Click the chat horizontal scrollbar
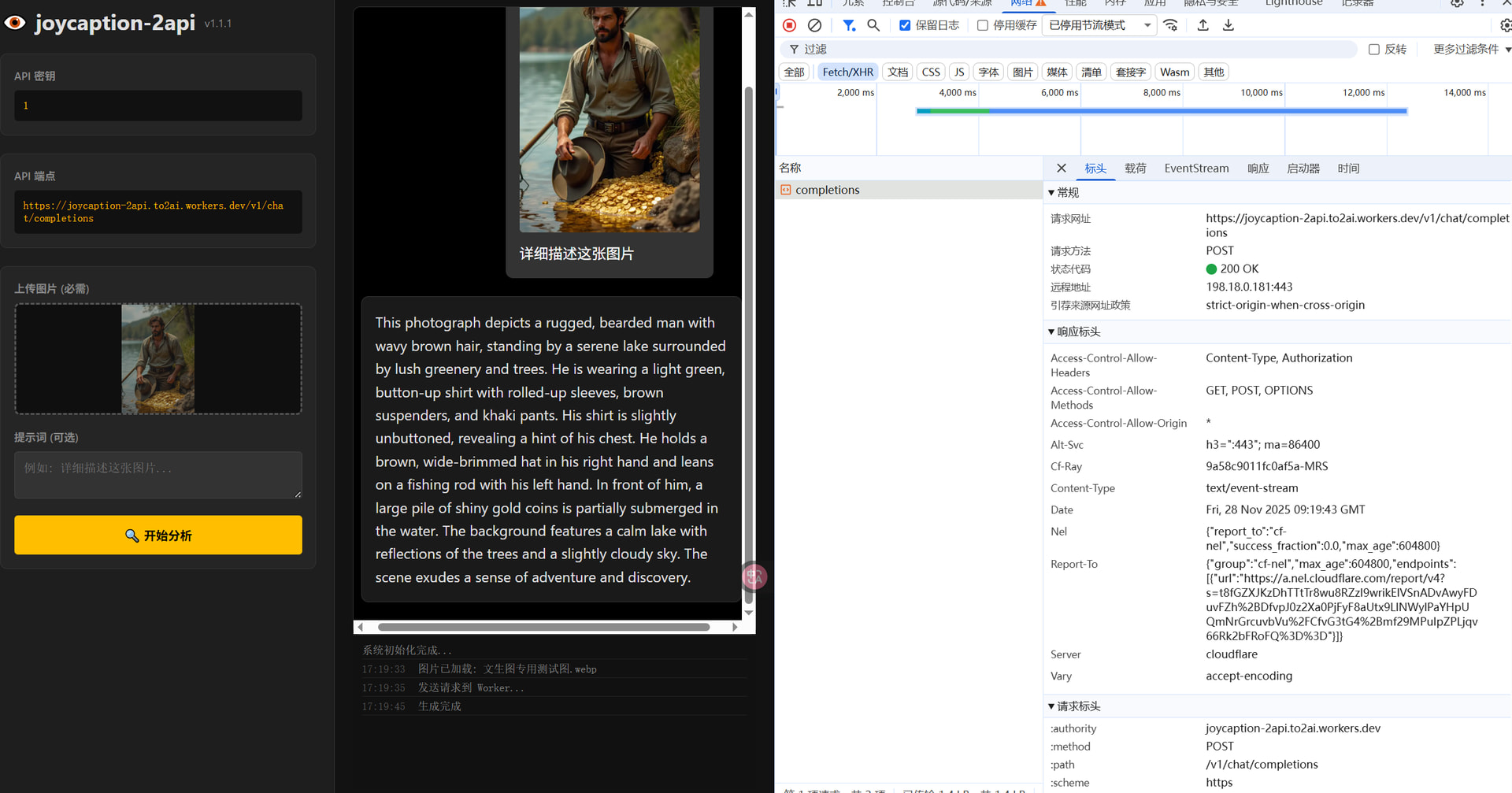Image resolution: width=1512 pixels, height=793 pixels. (543, 628)
